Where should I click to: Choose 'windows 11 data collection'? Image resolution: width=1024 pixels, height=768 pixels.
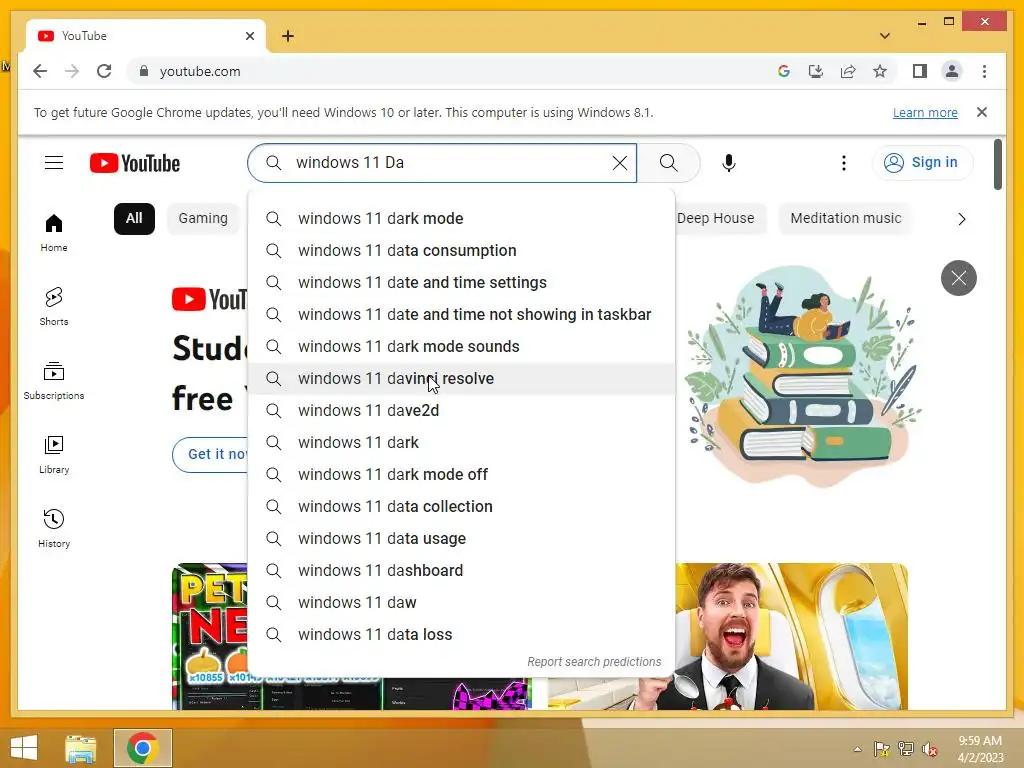[x=461, y=506]
